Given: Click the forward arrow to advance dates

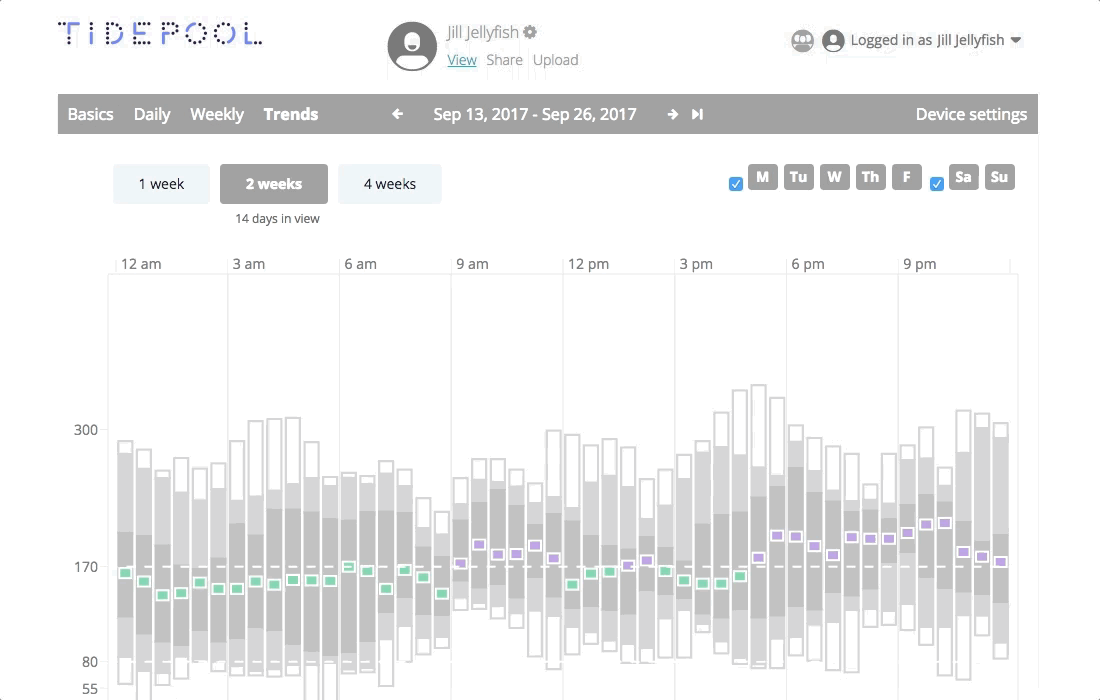Looking at the screenshot, I should [673, 114].
